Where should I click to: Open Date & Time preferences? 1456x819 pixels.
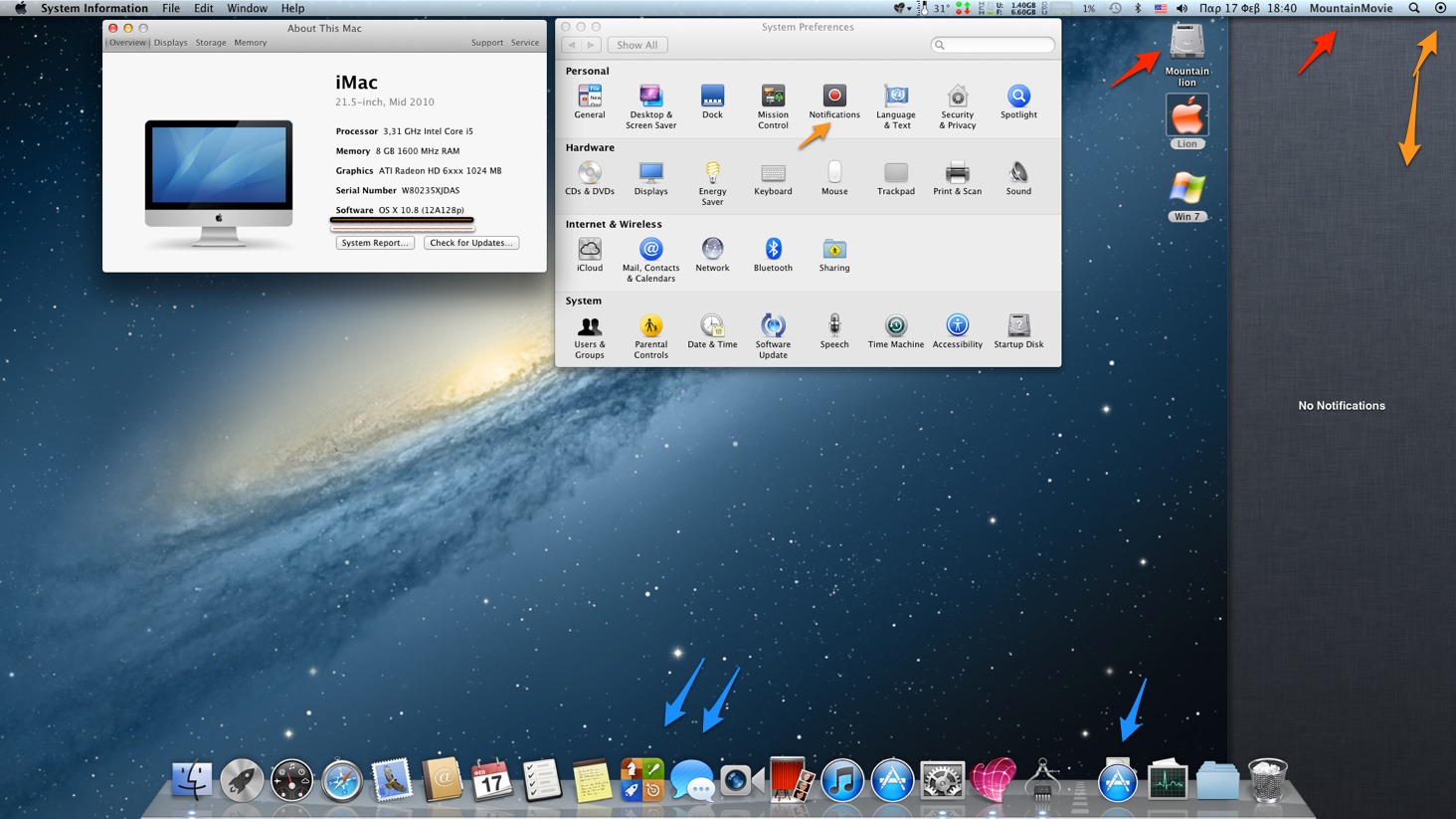coord(712,331)
